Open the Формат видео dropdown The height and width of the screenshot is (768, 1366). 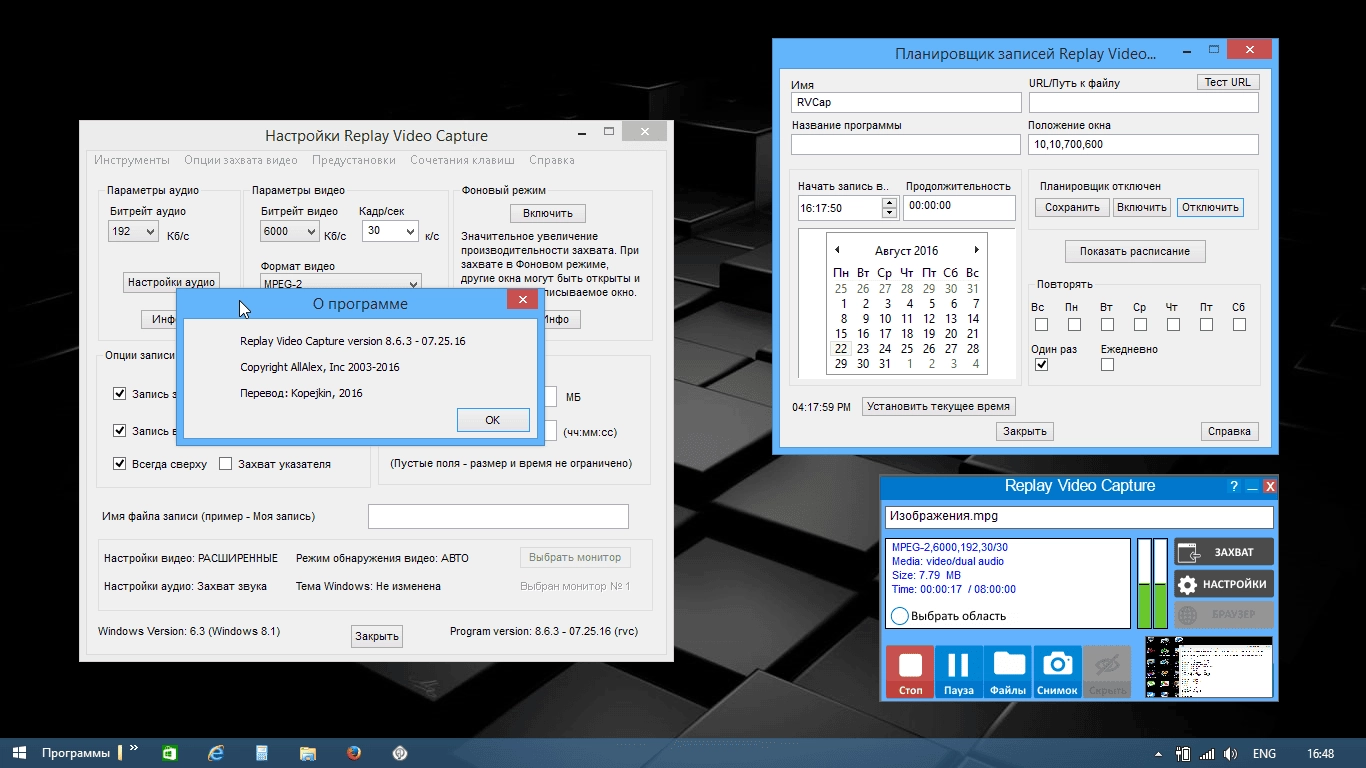340,282
